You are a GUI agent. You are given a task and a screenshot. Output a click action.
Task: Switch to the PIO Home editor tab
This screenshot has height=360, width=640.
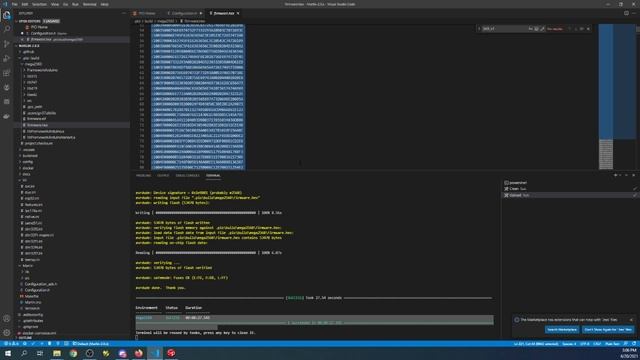click(147, 13)
